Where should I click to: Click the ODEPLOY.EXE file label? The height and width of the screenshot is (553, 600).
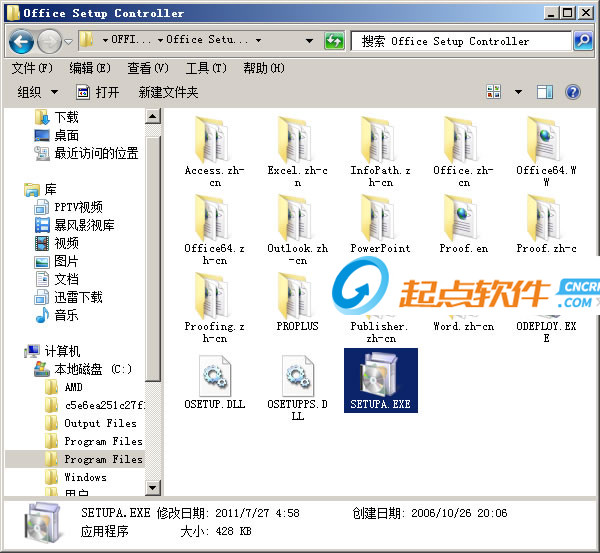pyautogui.click(x=546, y=332)
